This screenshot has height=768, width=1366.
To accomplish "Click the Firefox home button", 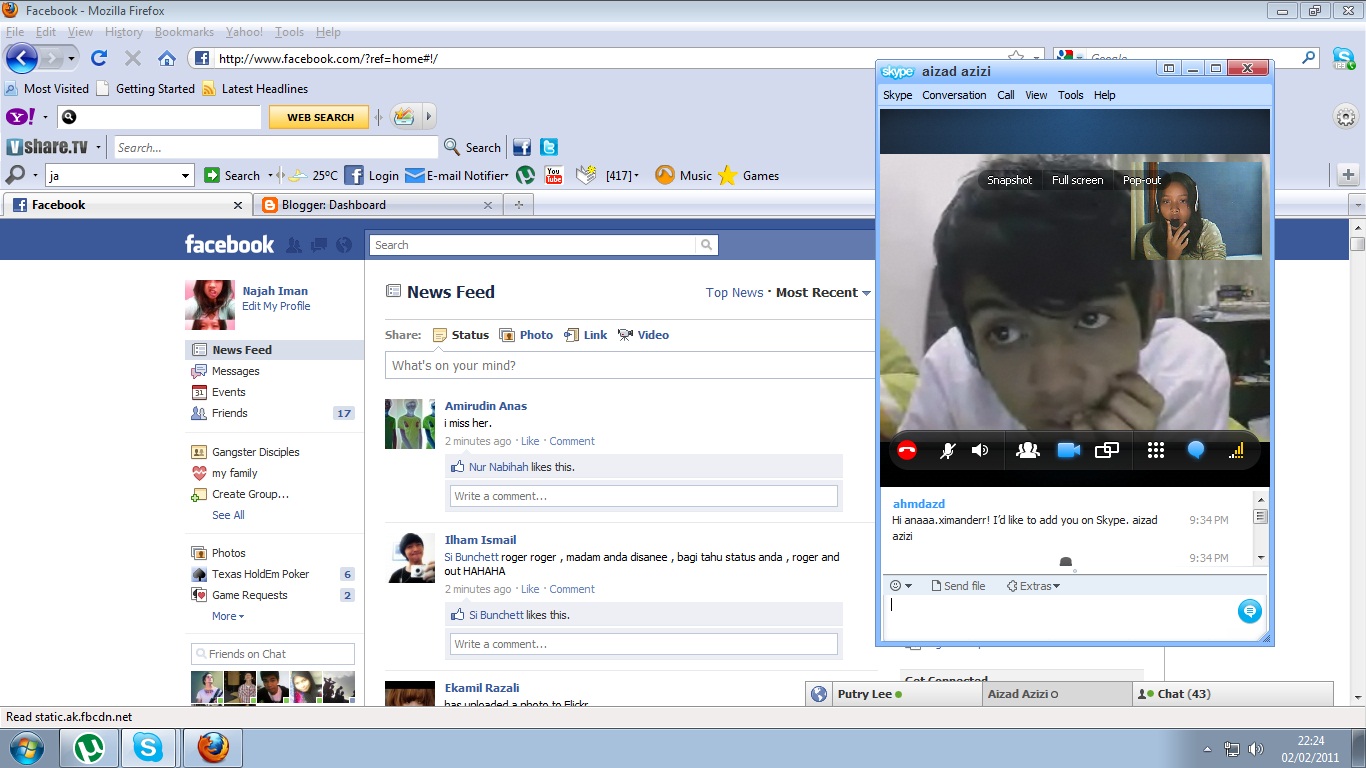I will tap(167, 58).
